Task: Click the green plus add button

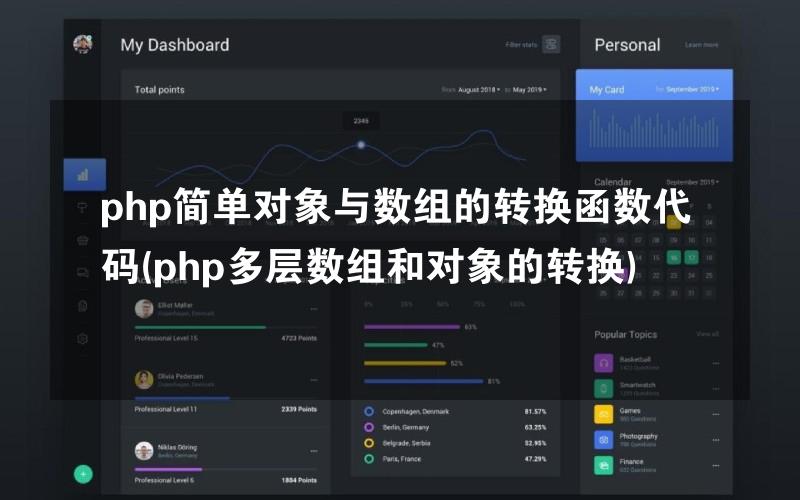Action: [x=83, y=473]
